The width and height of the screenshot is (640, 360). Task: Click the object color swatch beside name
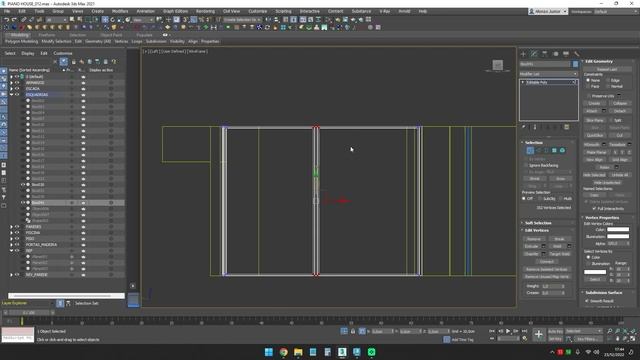[x=575, y=64]
